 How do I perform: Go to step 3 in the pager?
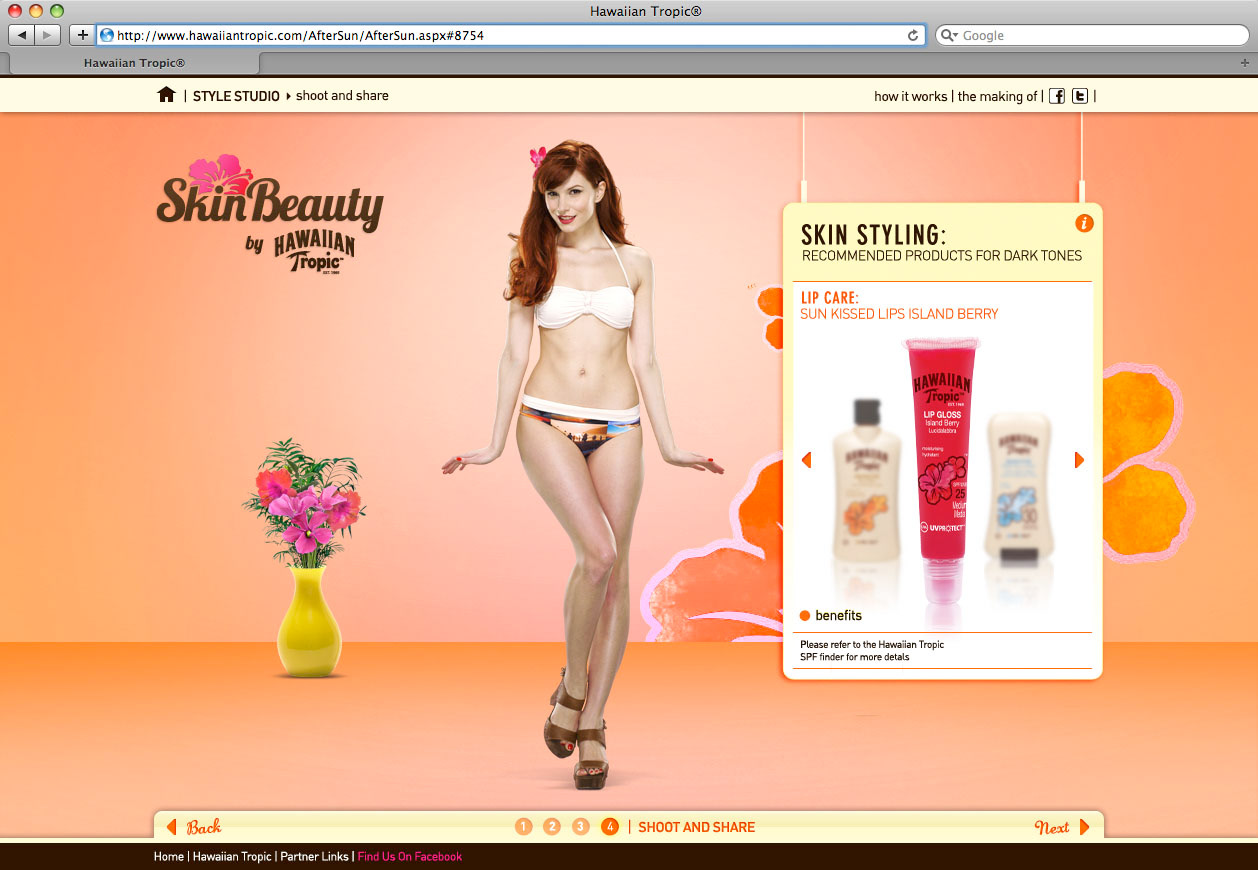coord(581,826)
